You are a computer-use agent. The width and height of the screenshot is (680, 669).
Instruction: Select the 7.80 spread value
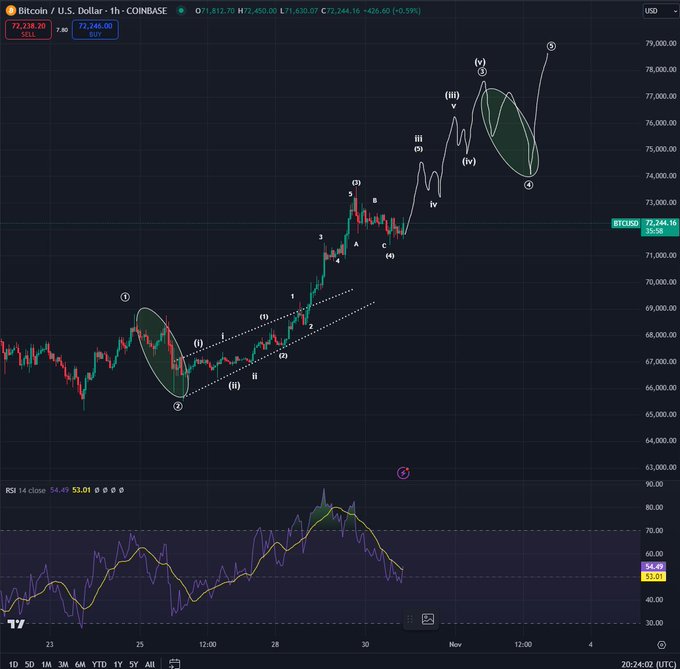(x=62, y=30)
